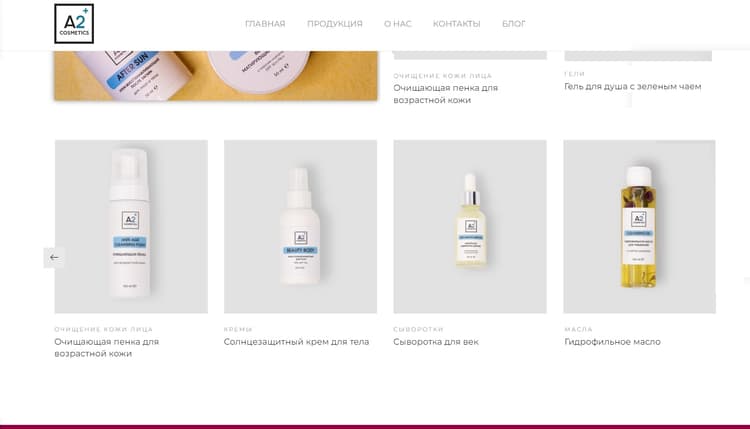750x429 pixels.
Task: Click the left arrow carousel button
Action: (x=54, y=257)
